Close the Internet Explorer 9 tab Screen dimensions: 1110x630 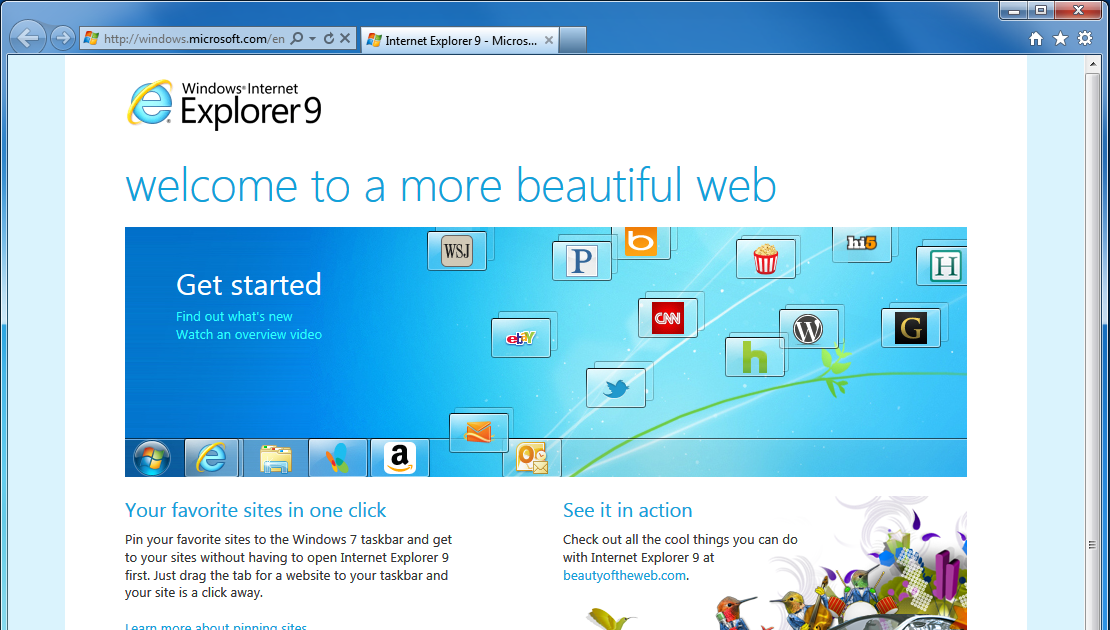[548, 40]
